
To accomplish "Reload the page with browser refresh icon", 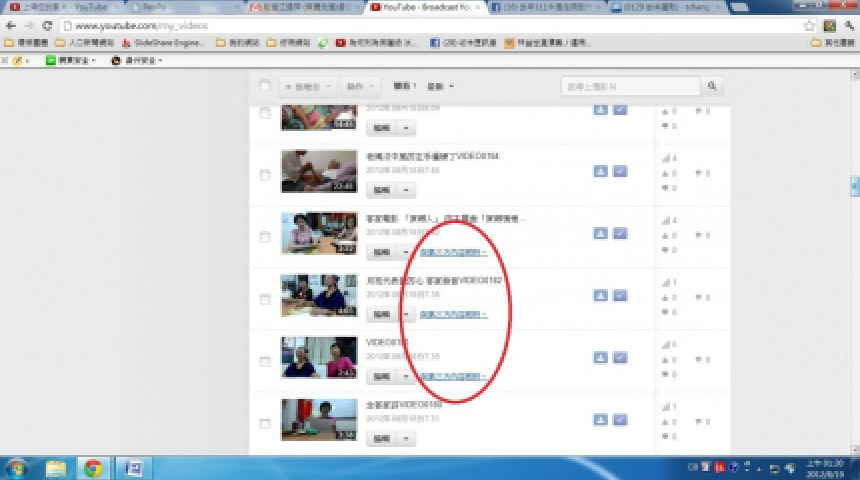I will click(x=47, y=25).
